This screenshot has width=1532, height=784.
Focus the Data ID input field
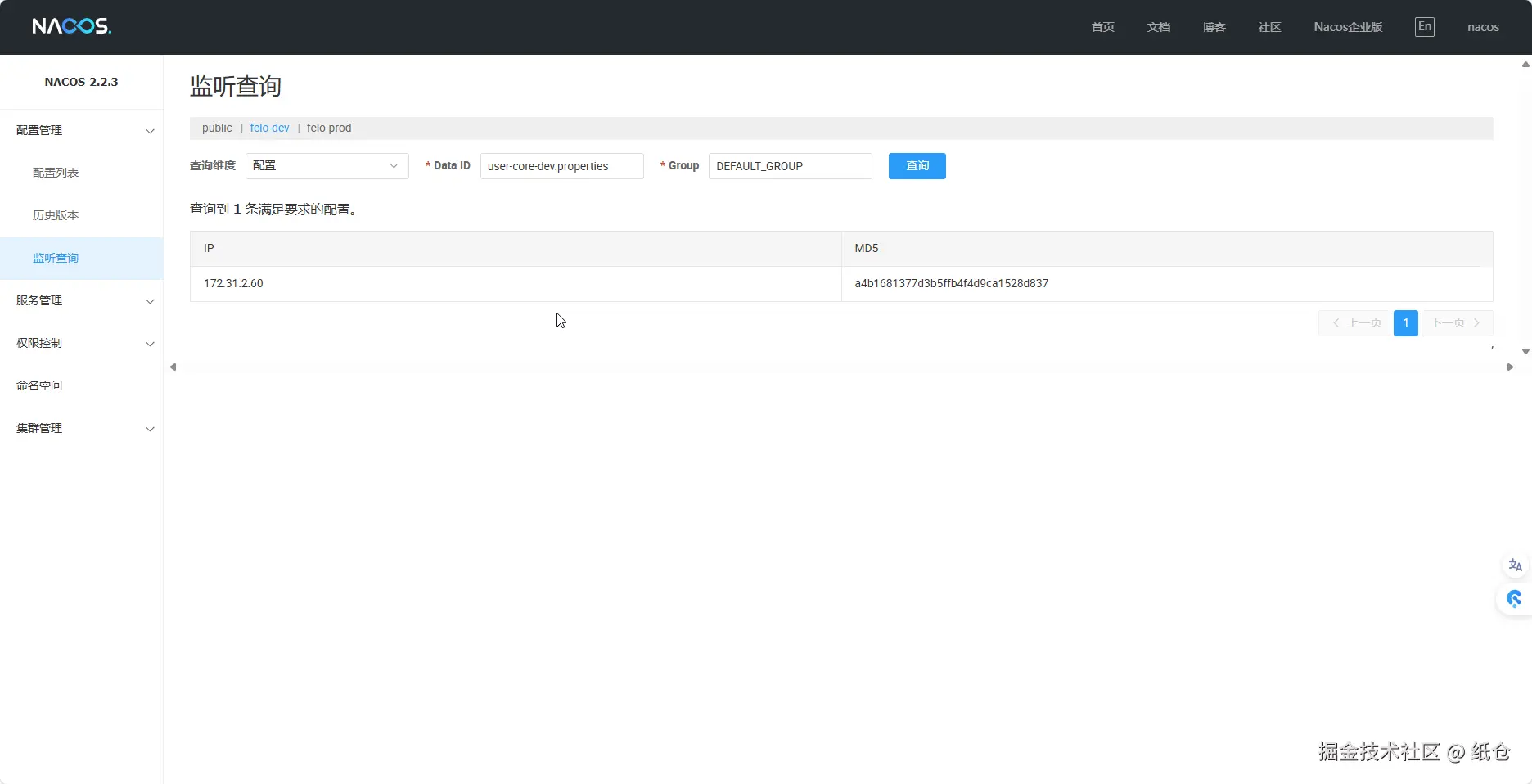[561, 166]
